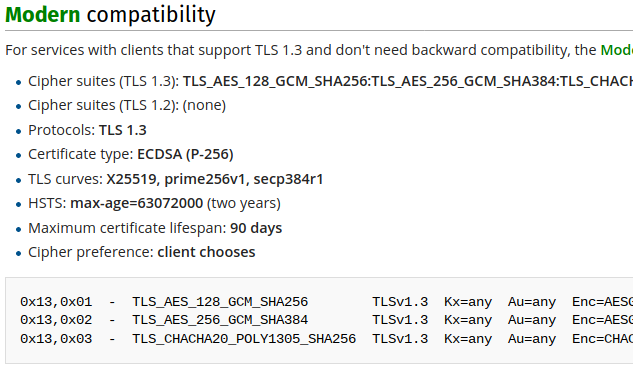Click the max-age=63072000 HSTS value
Viewport: 633px width, 372px height.
point(136,203)
